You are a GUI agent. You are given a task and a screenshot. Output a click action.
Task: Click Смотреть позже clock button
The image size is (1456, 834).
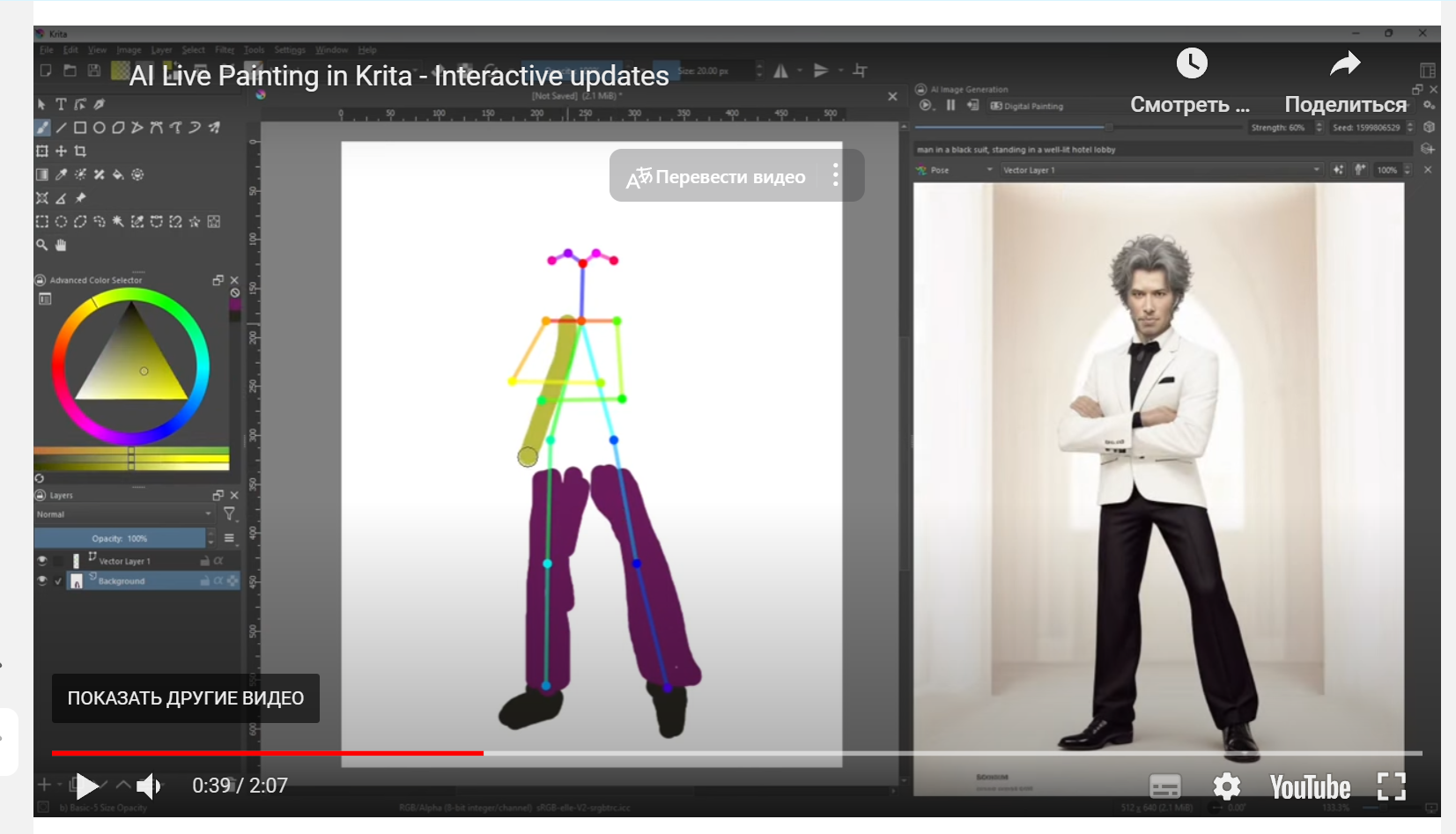coord(1191,83)
